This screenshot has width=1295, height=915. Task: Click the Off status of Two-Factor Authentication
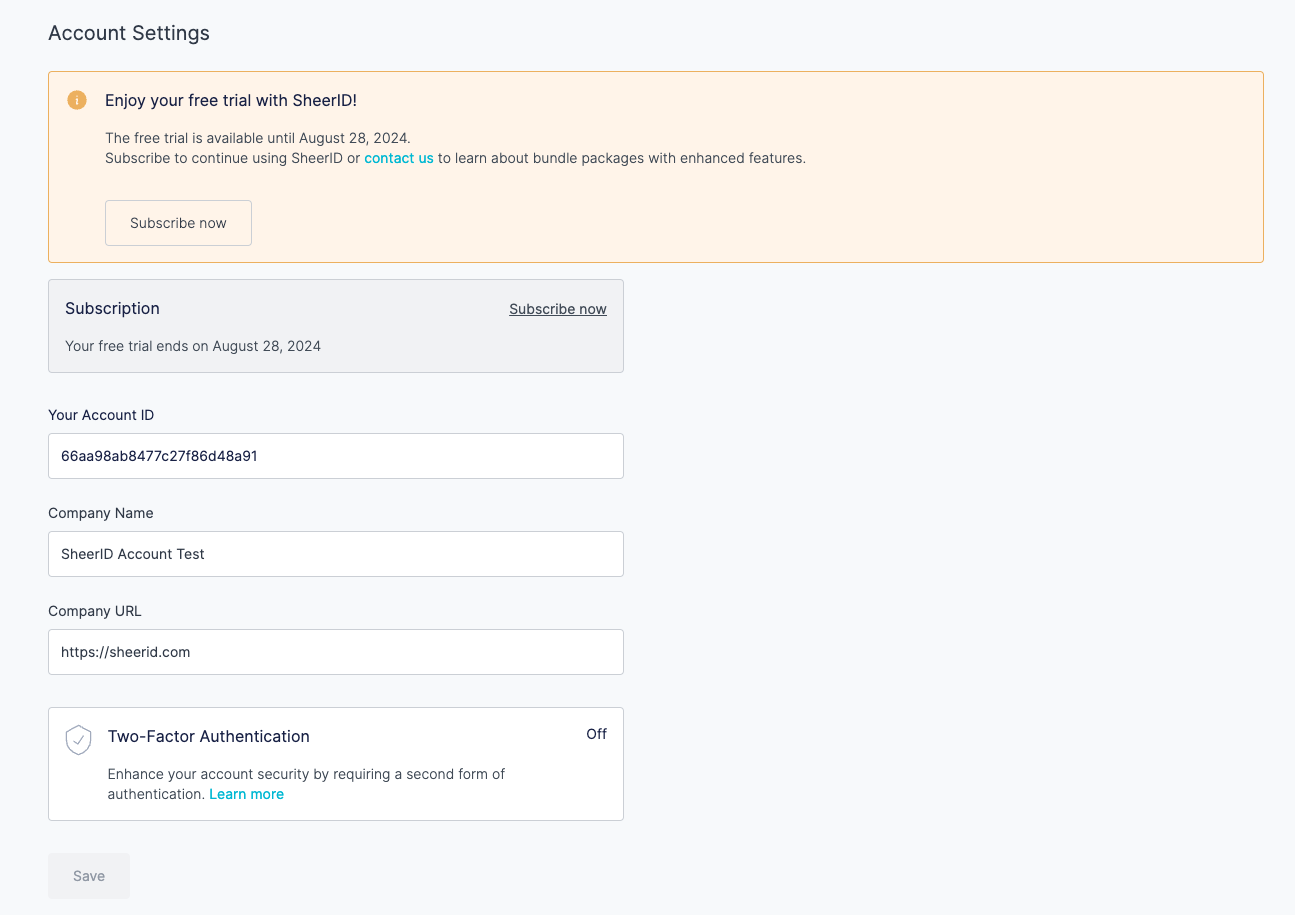[597, 734]
